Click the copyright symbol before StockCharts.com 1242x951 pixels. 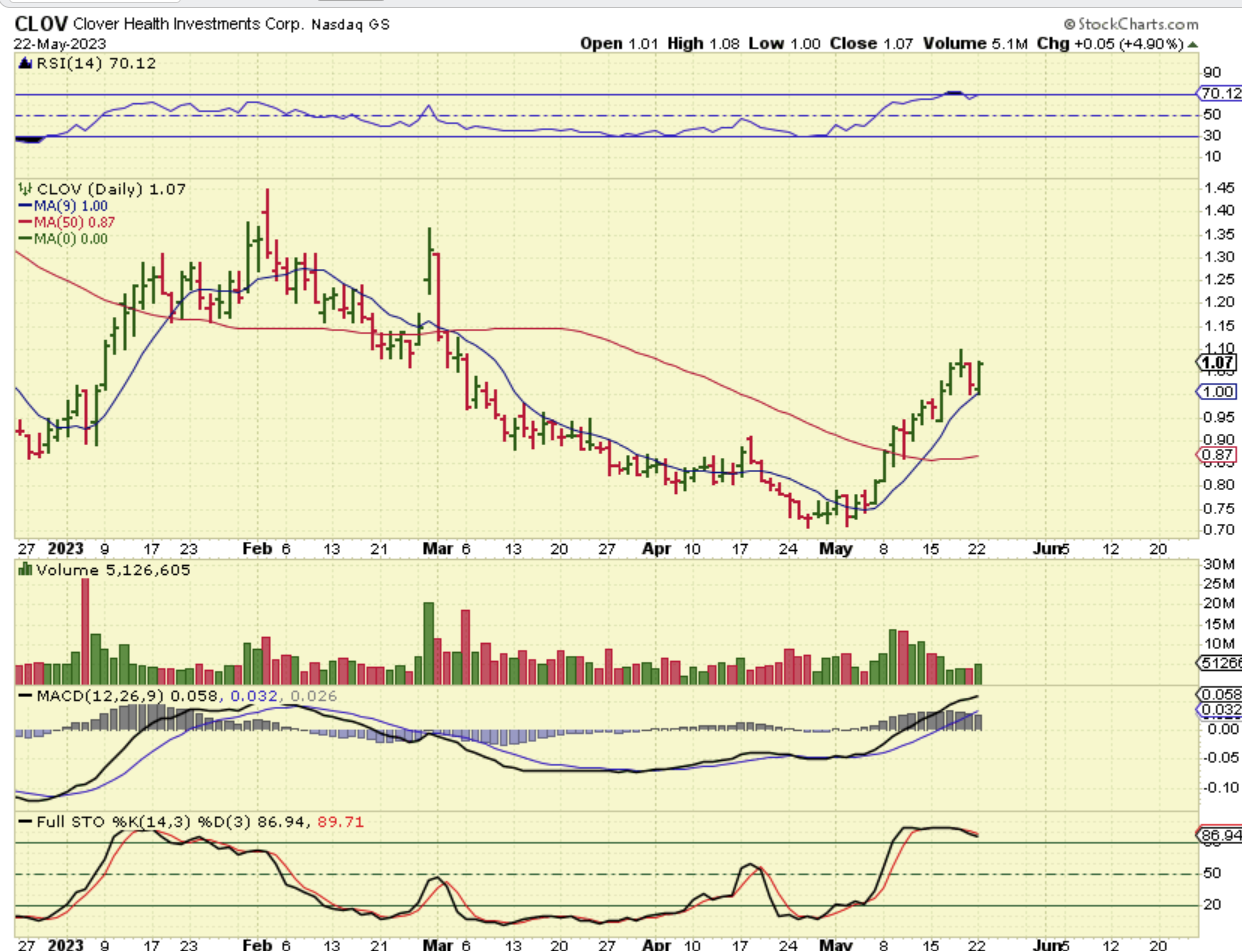click(1070, 23)
